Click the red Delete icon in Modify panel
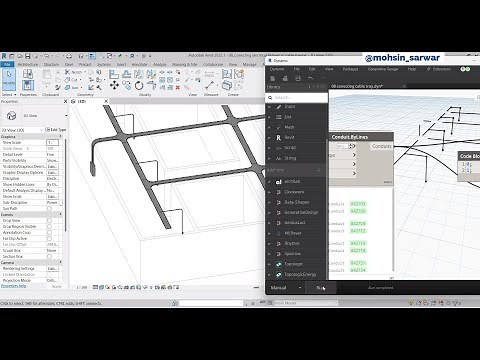 (x=178, y=87)
